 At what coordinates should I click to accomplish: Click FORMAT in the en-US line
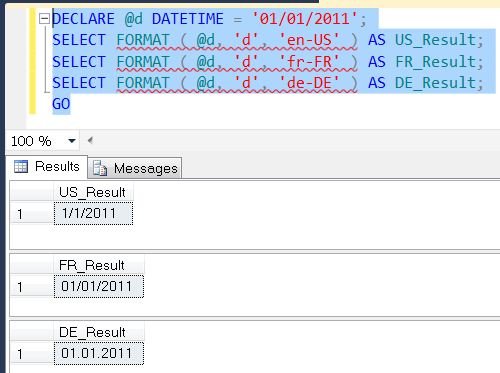coord(143,40)
